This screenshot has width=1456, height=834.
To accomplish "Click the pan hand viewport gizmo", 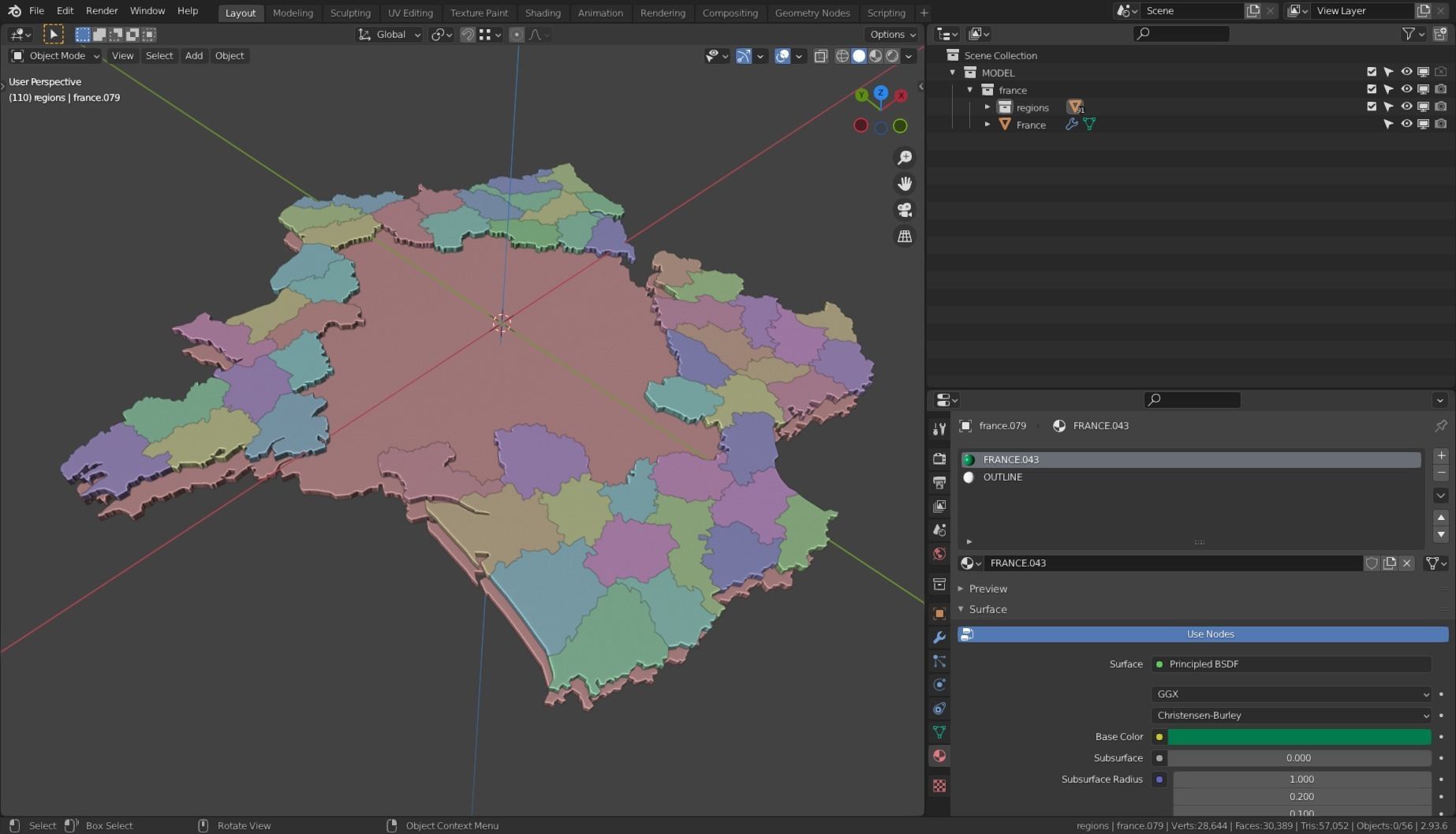I will coord(905,184).
